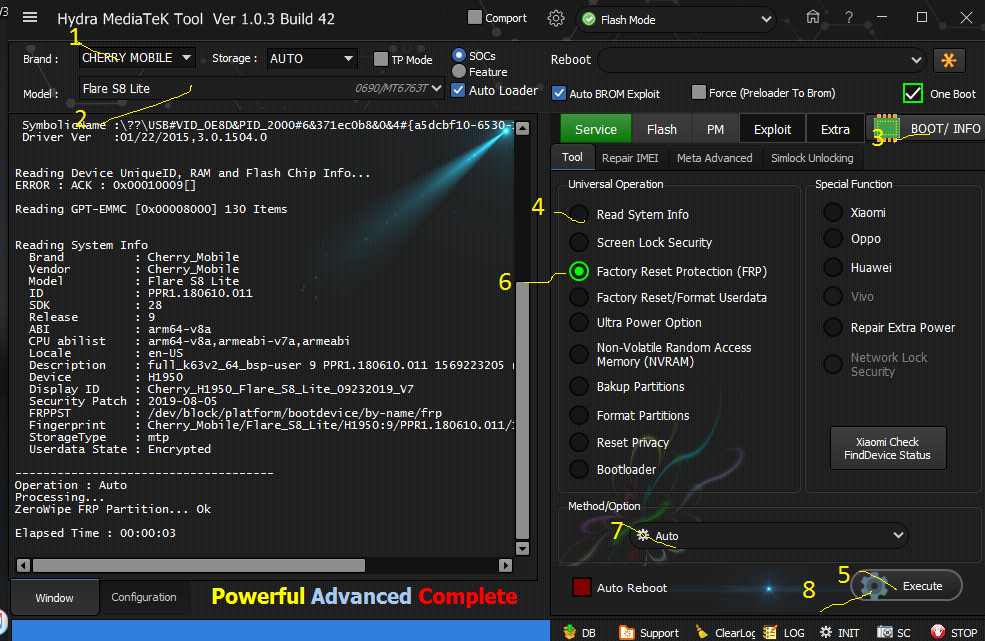
Task: Switch to the Flash tab
Action: pyautogui.click(x=661, y=129)
